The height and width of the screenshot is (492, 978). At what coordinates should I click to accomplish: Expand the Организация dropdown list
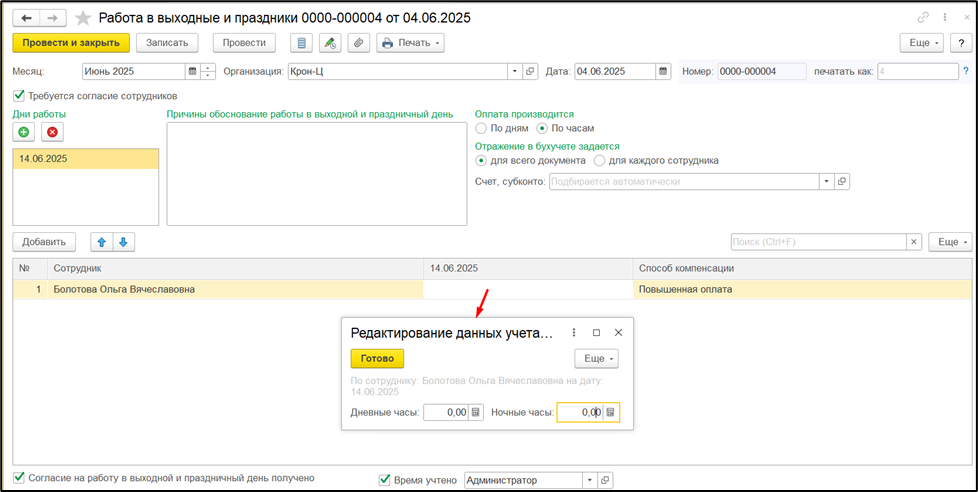pos(514,71)
